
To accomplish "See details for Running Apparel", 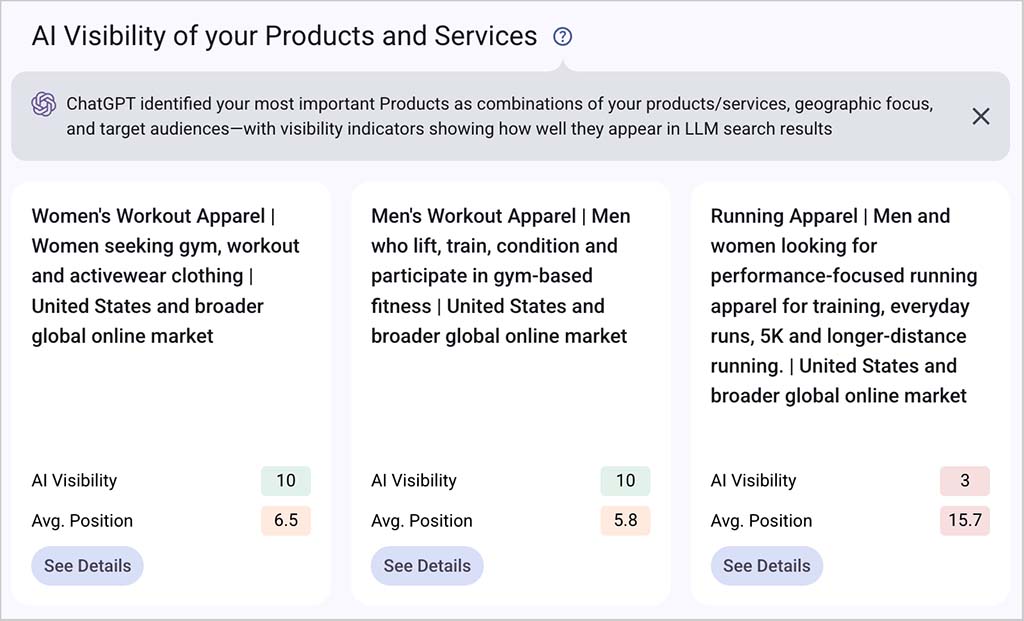I will click(x=767, y=565).
